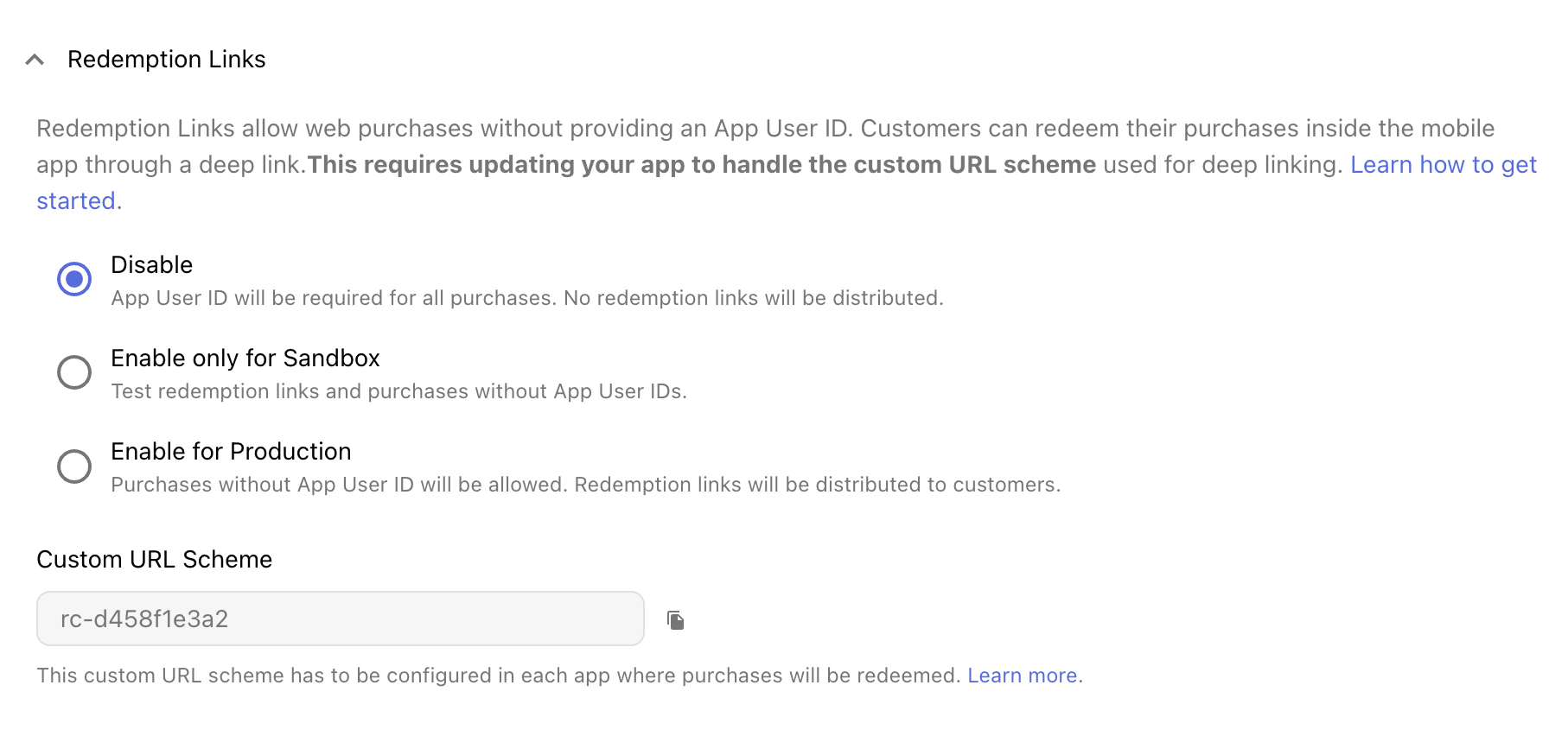Click the bold 'This requires updating your app' text

701,165
